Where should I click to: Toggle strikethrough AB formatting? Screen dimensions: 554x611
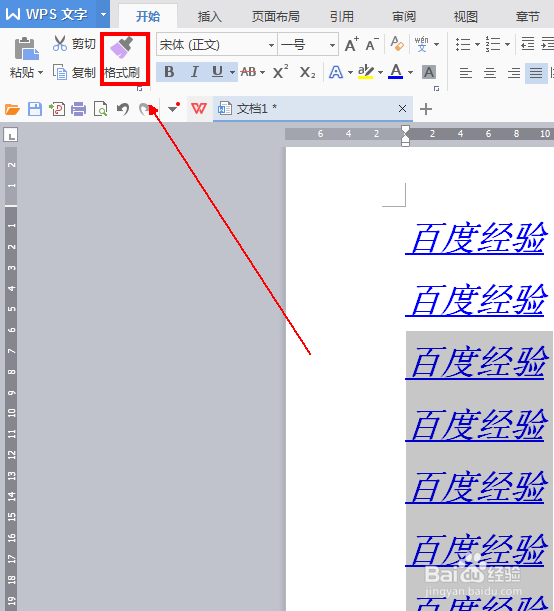click(x=248, y=72)
